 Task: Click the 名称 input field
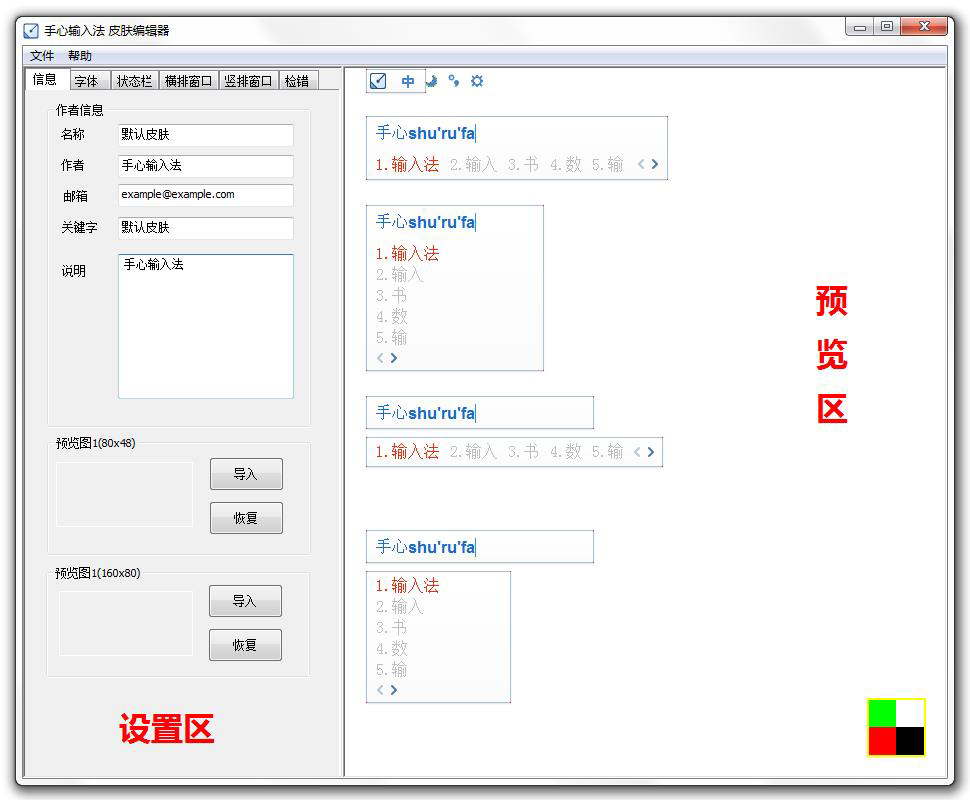point(205,135)
